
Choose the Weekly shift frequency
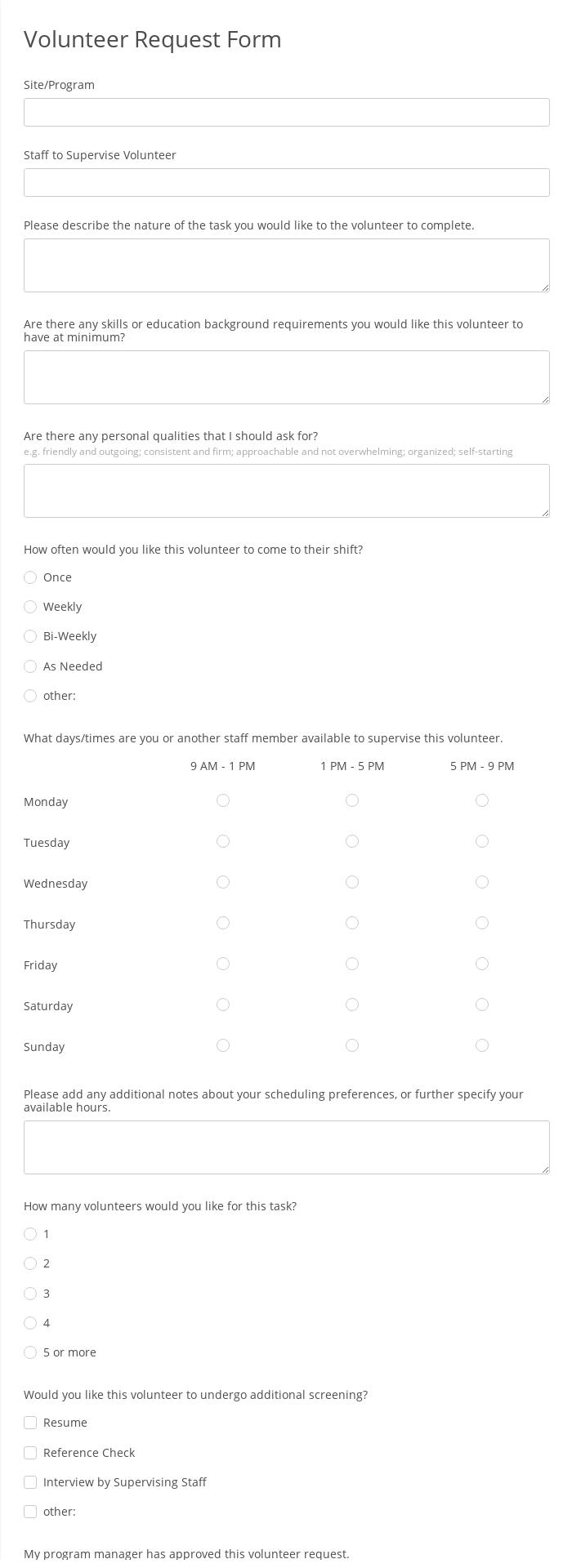click(x=30, y=607)
